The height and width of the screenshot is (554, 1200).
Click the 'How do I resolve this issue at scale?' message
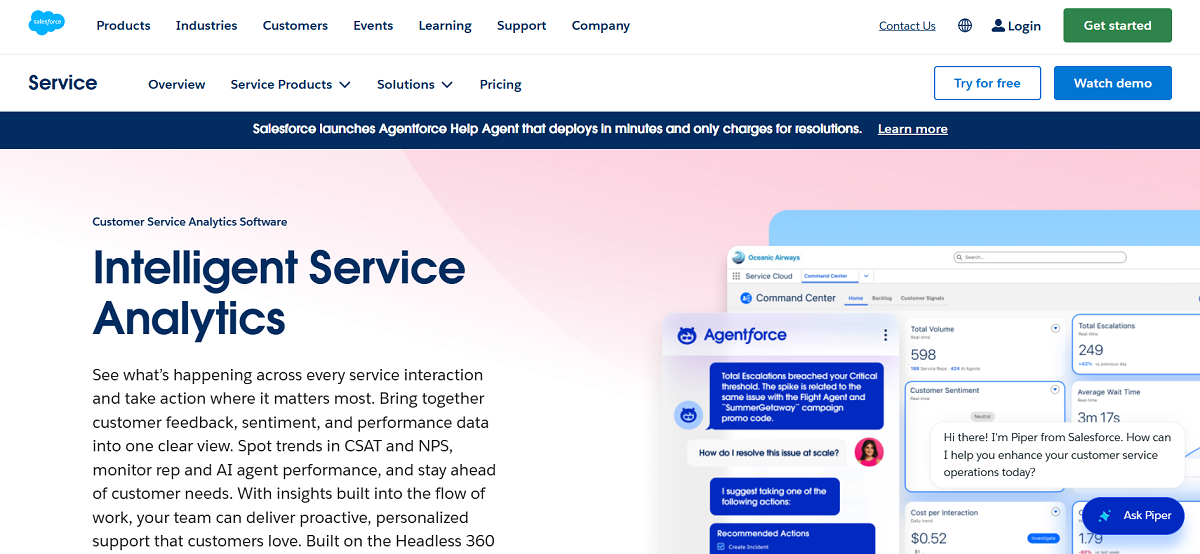tap(768, 453)
